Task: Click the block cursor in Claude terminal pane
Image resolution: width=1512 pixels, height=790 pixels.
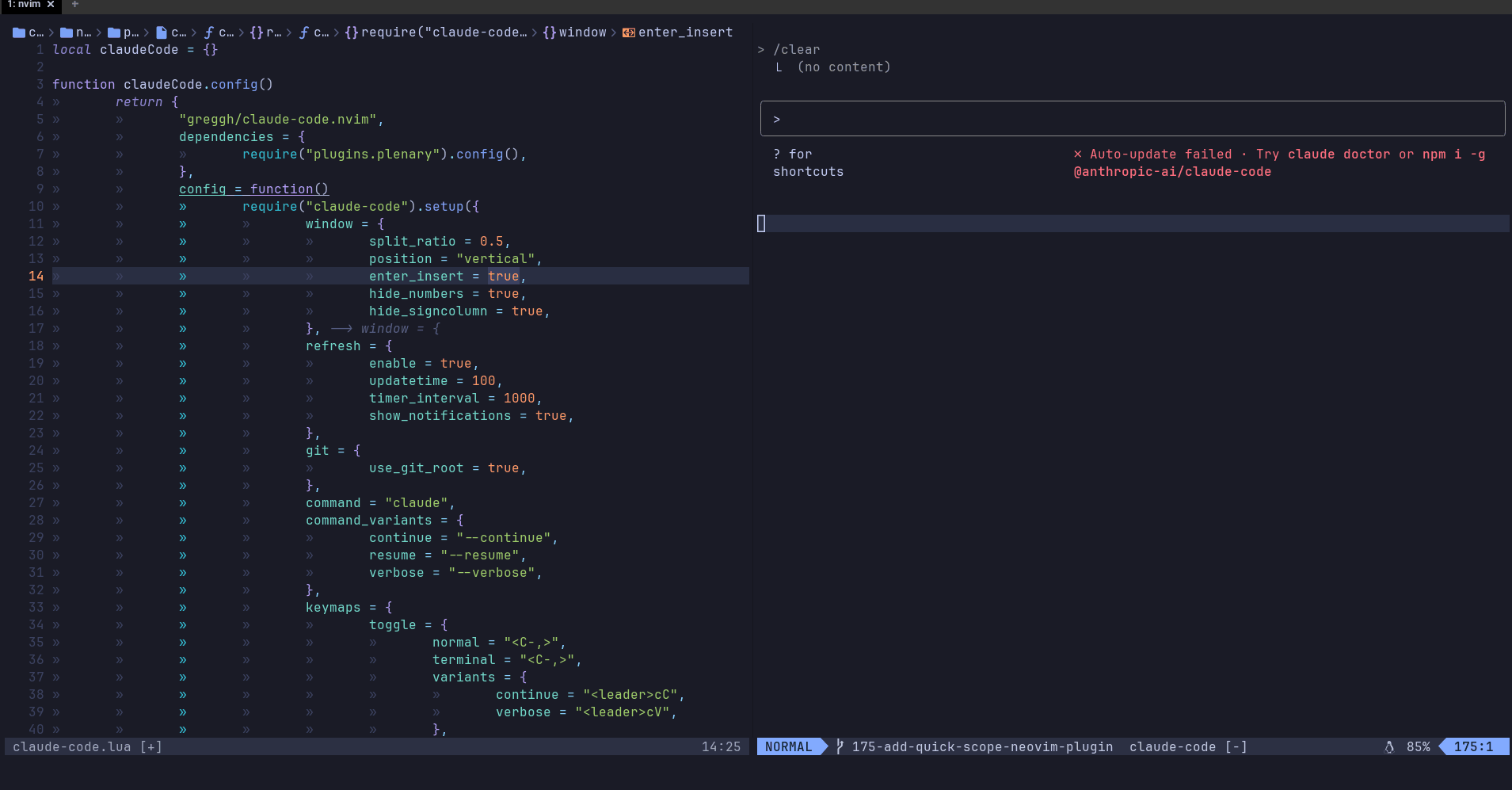Action: click(x=761, y=223)
